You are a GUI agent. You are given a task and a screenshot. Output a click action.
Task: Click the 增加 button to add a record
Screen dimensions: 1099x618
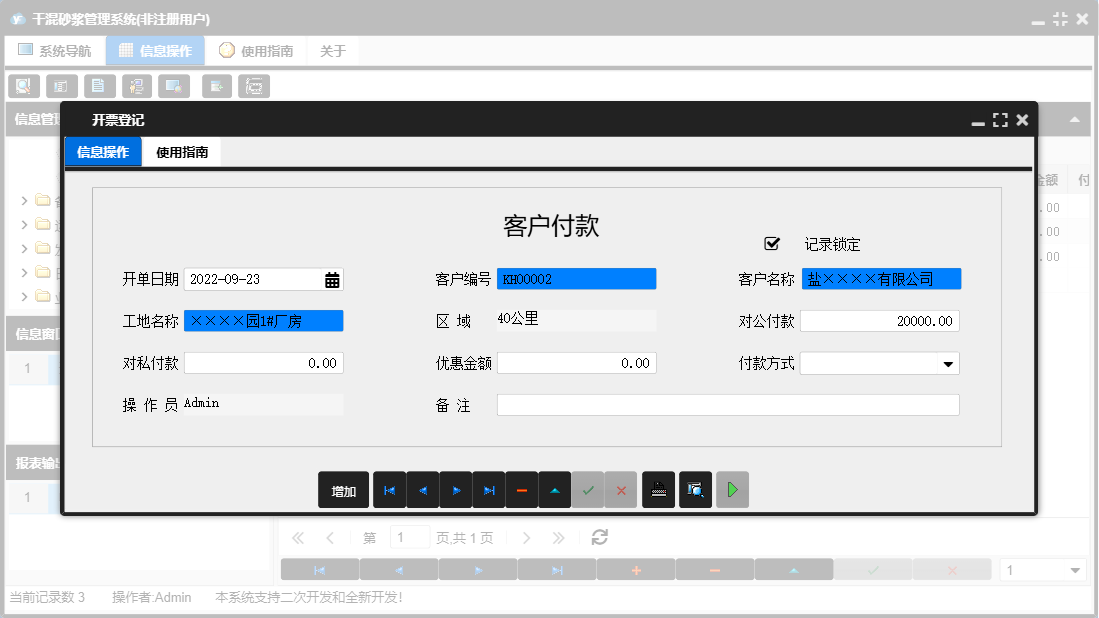343,490
